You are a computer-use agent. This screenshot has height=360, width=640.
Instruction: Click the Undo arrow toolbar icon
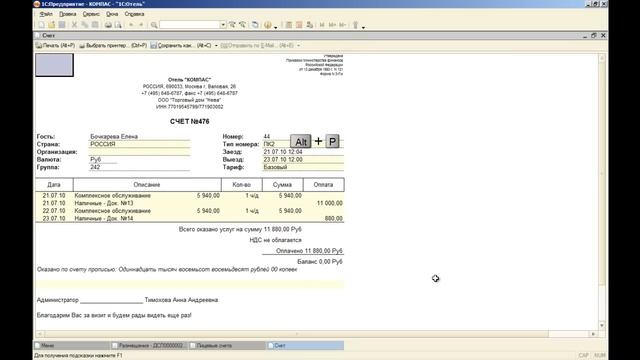coord(131,25)
